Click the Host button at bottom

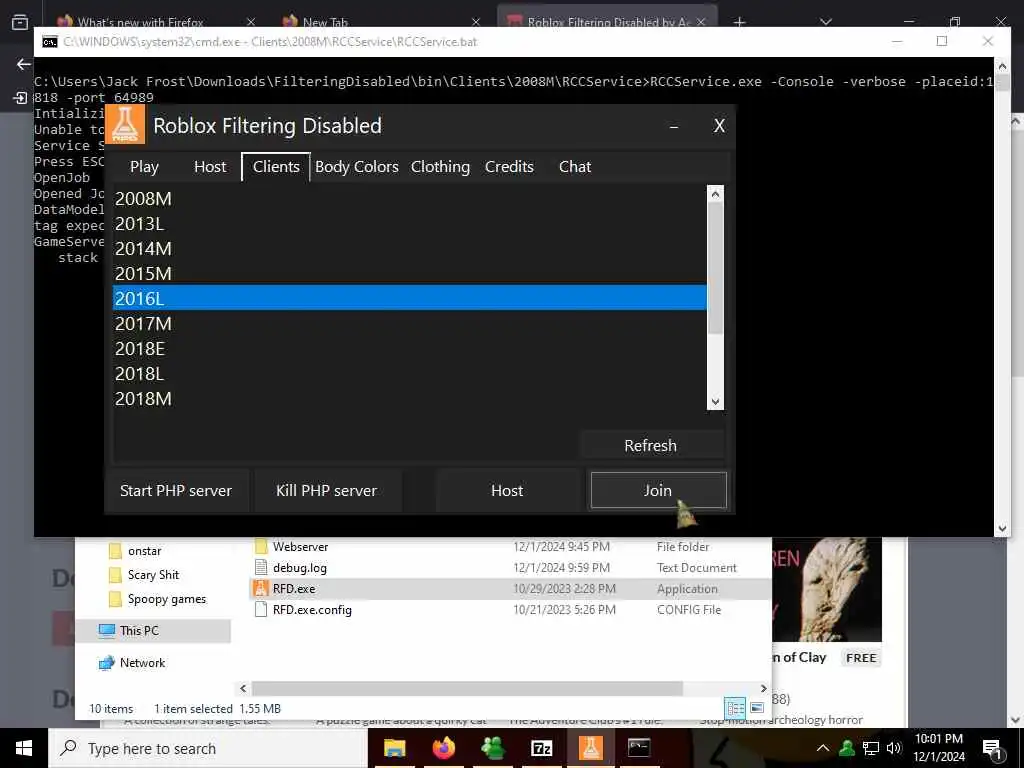pos(507,490)
